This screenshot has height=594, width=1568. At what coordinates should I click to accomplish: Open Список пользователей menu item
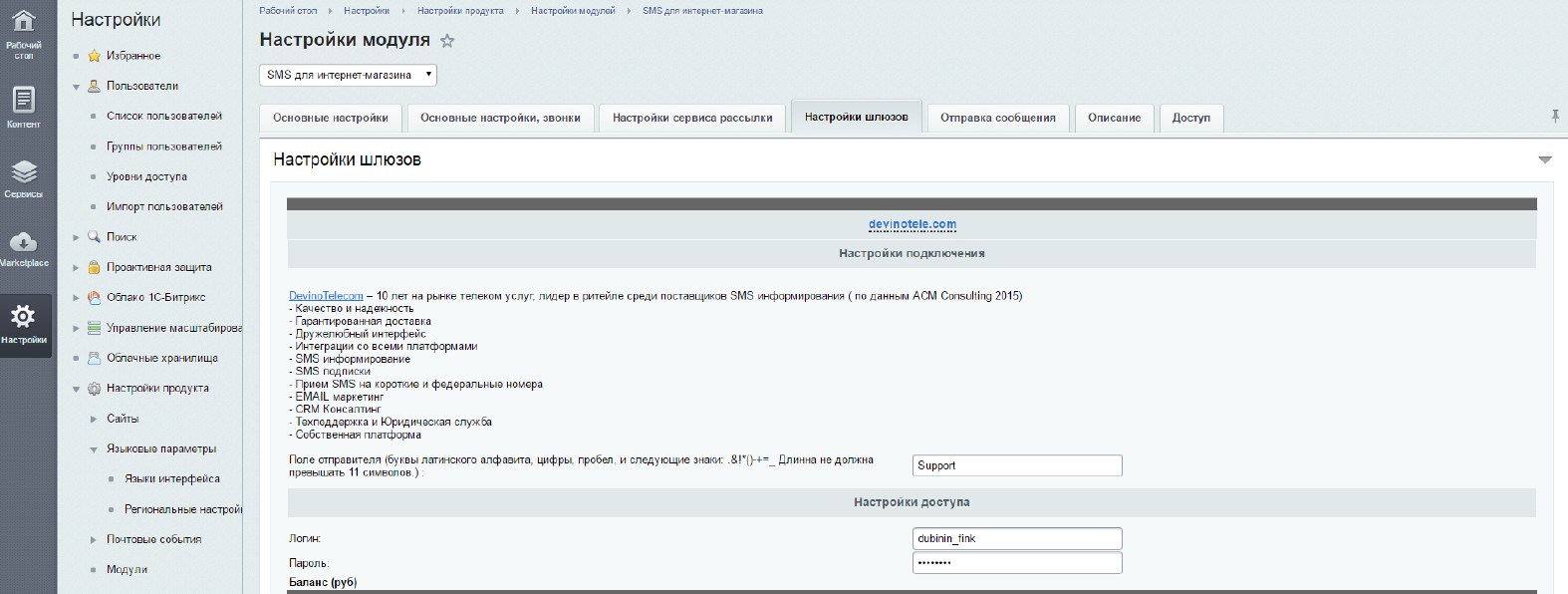point(163,116)
